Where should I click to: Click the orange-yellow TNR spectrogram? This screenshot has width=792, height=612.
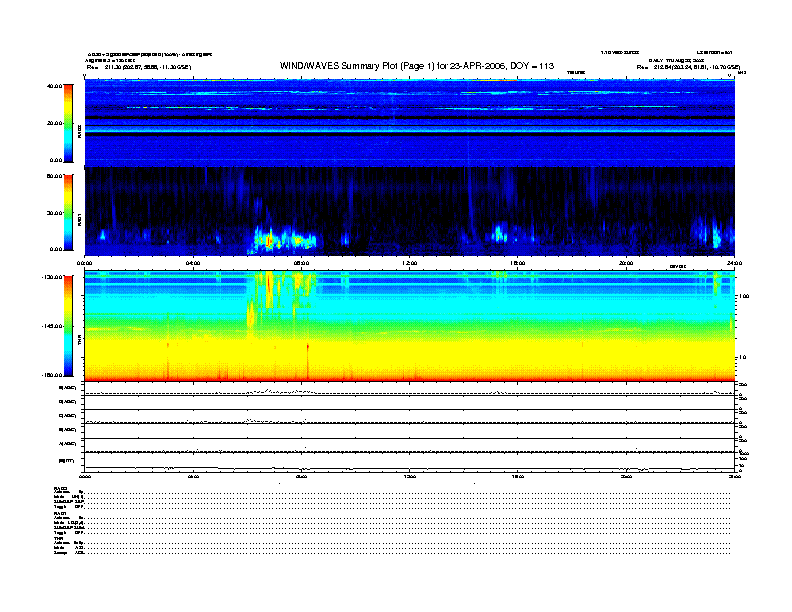[410, 326]
